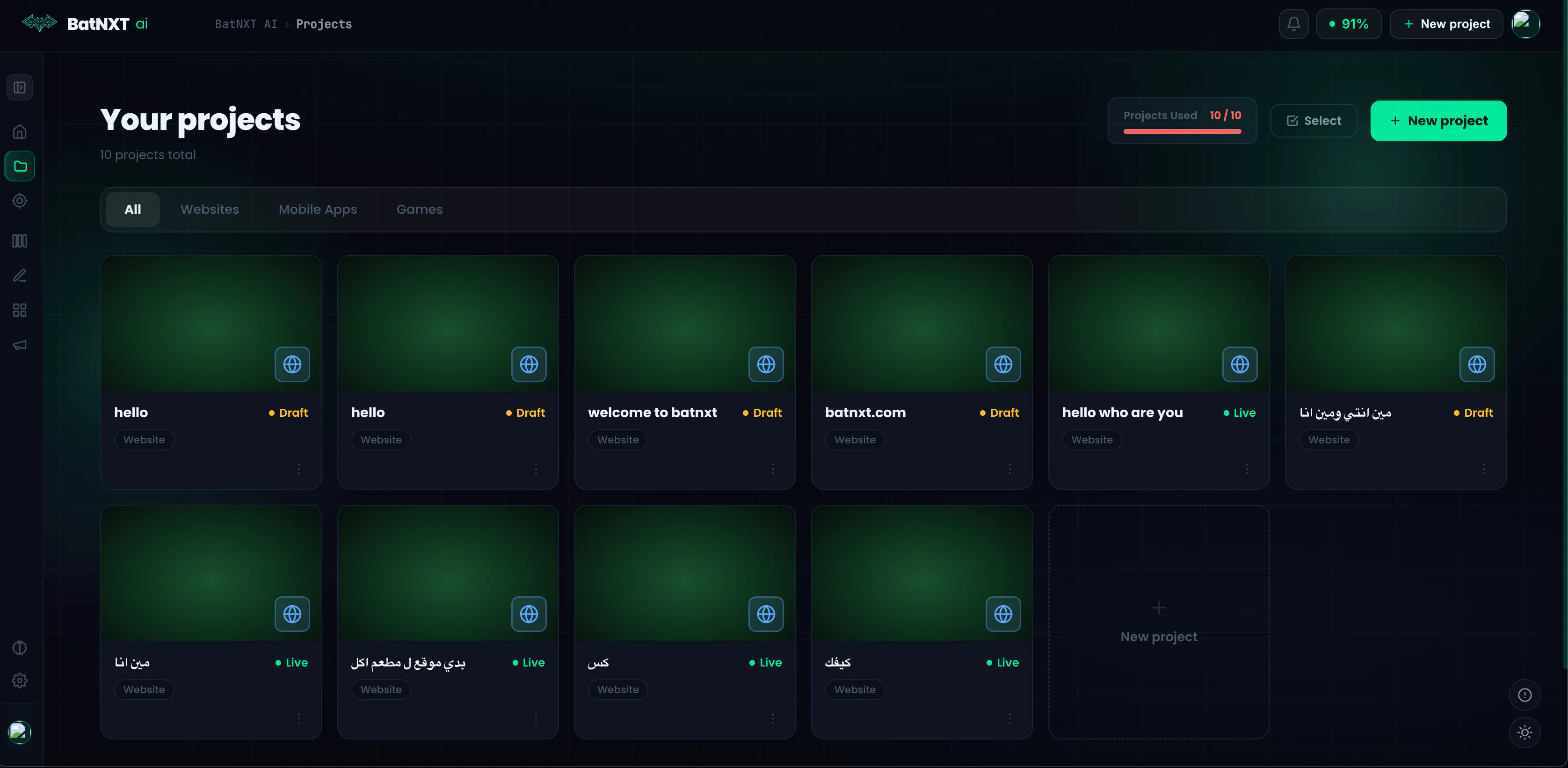Screen dimensions: 1568x768
Task: Click Website tag on welcome to batnxt card
Action: click(618, 440)
